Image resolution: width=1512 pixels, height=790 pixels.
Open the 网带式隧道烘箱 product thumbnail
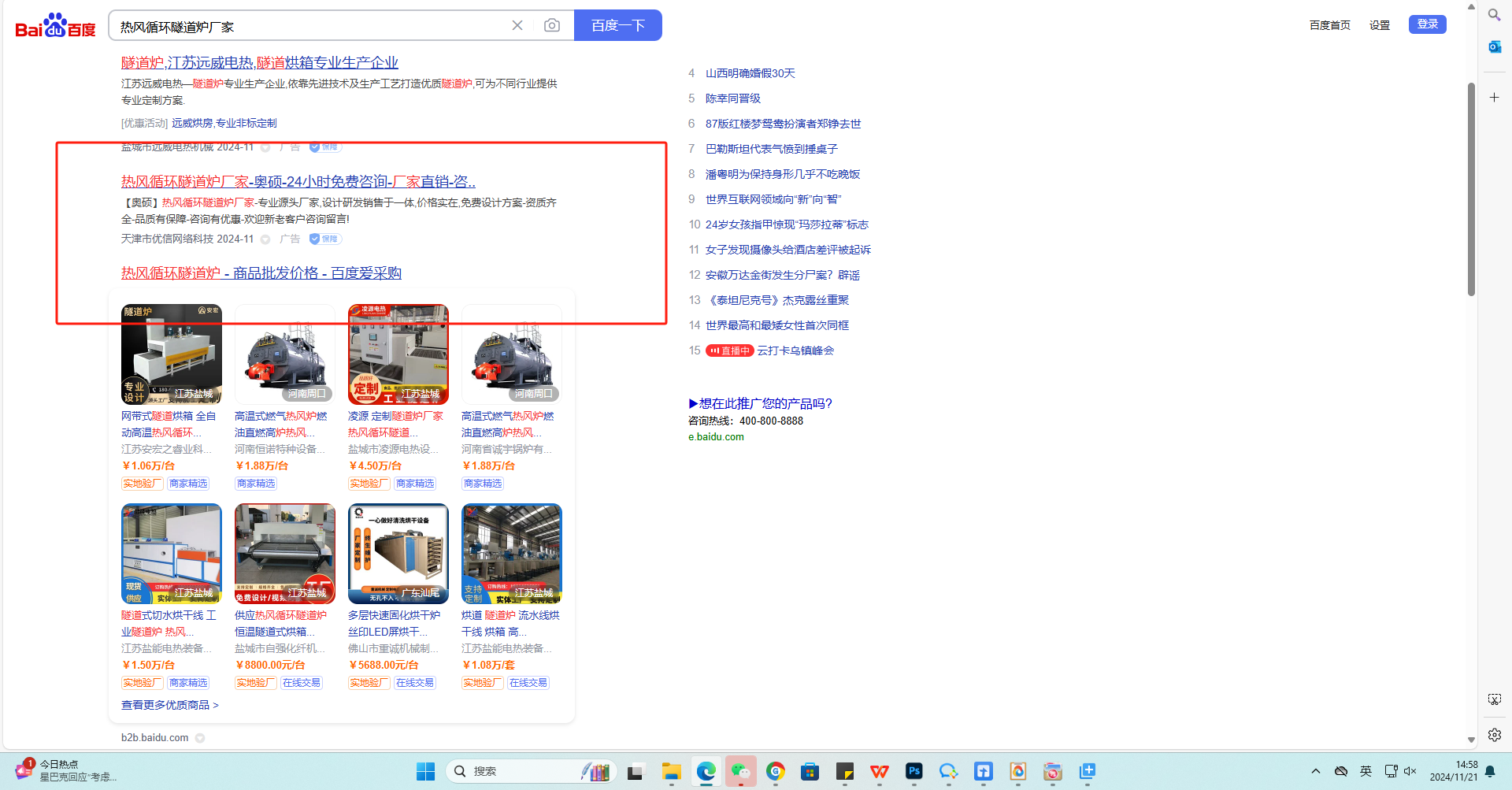tap(172, 354)
